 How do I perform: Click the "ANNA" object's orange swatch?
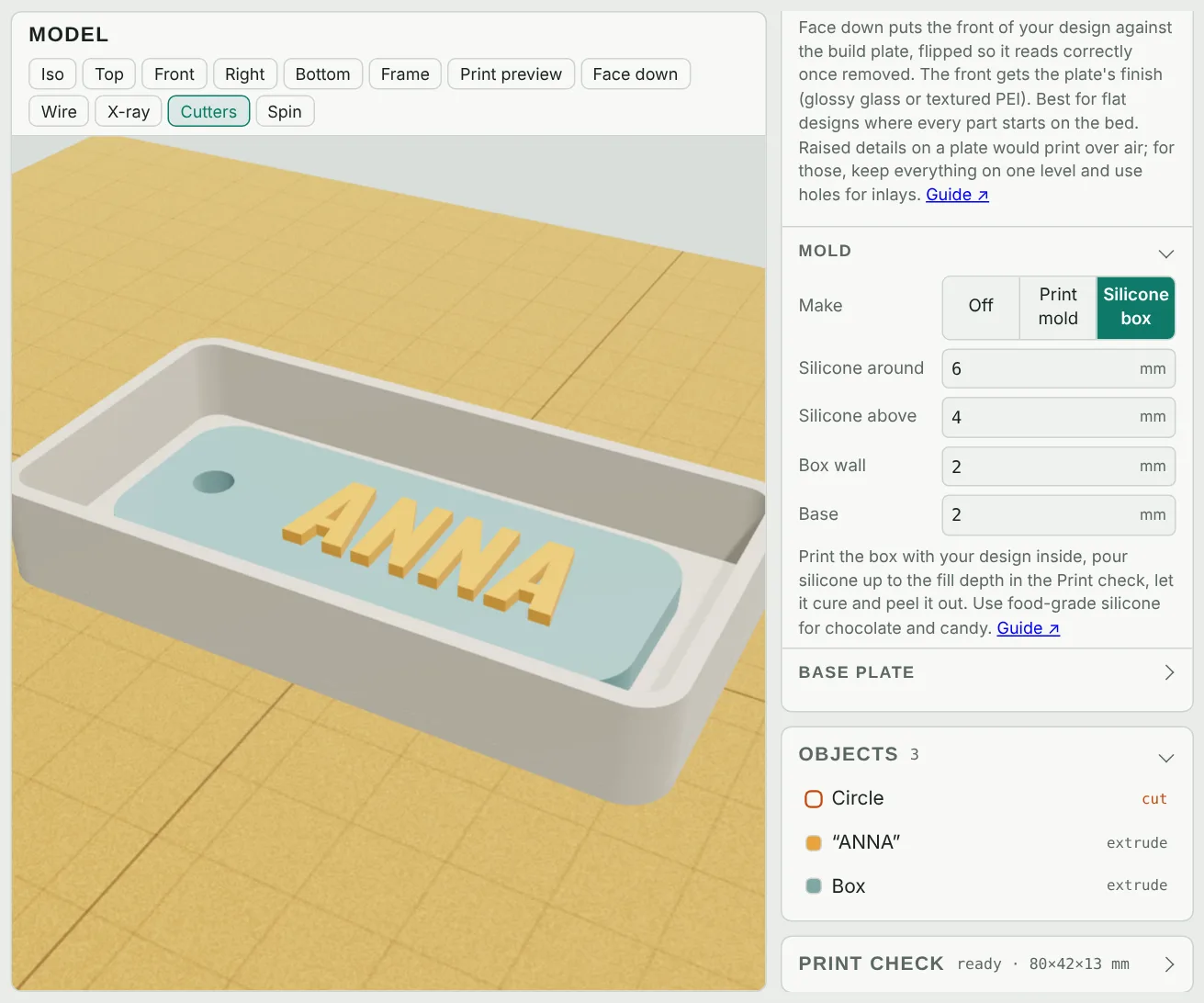pyautogui.click(x=814, y=843)
